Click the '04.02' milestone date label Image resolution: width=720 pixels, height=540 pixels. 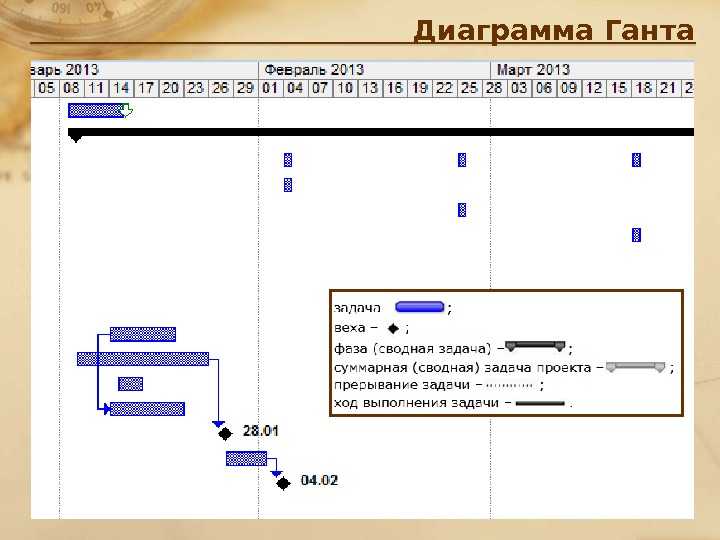tap(319, 480)
